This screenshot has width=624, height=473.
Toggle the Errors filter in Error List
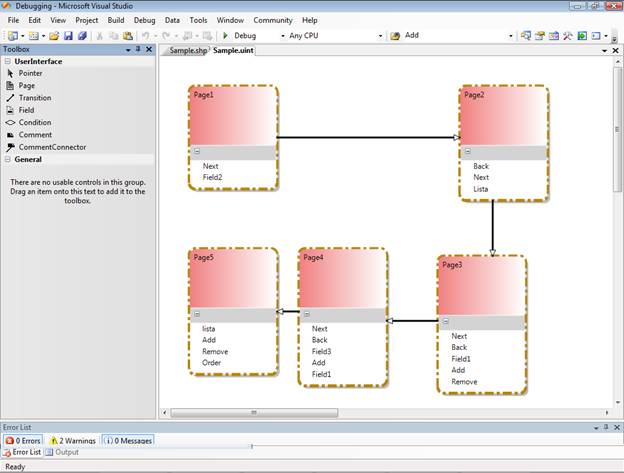click(24, 440)
